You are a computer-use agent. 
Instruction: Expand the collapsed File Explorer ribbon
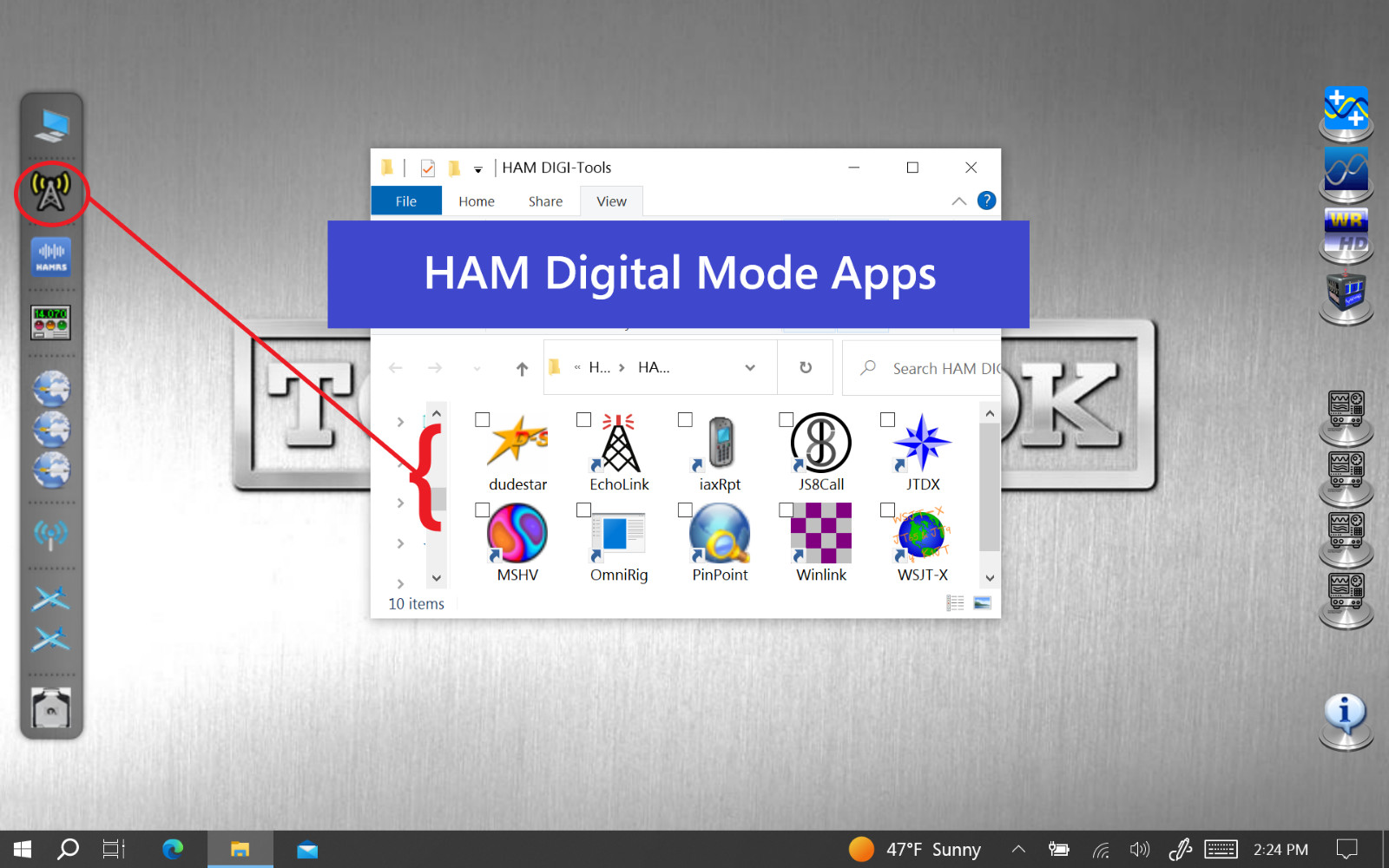click(x=958, y=201)
